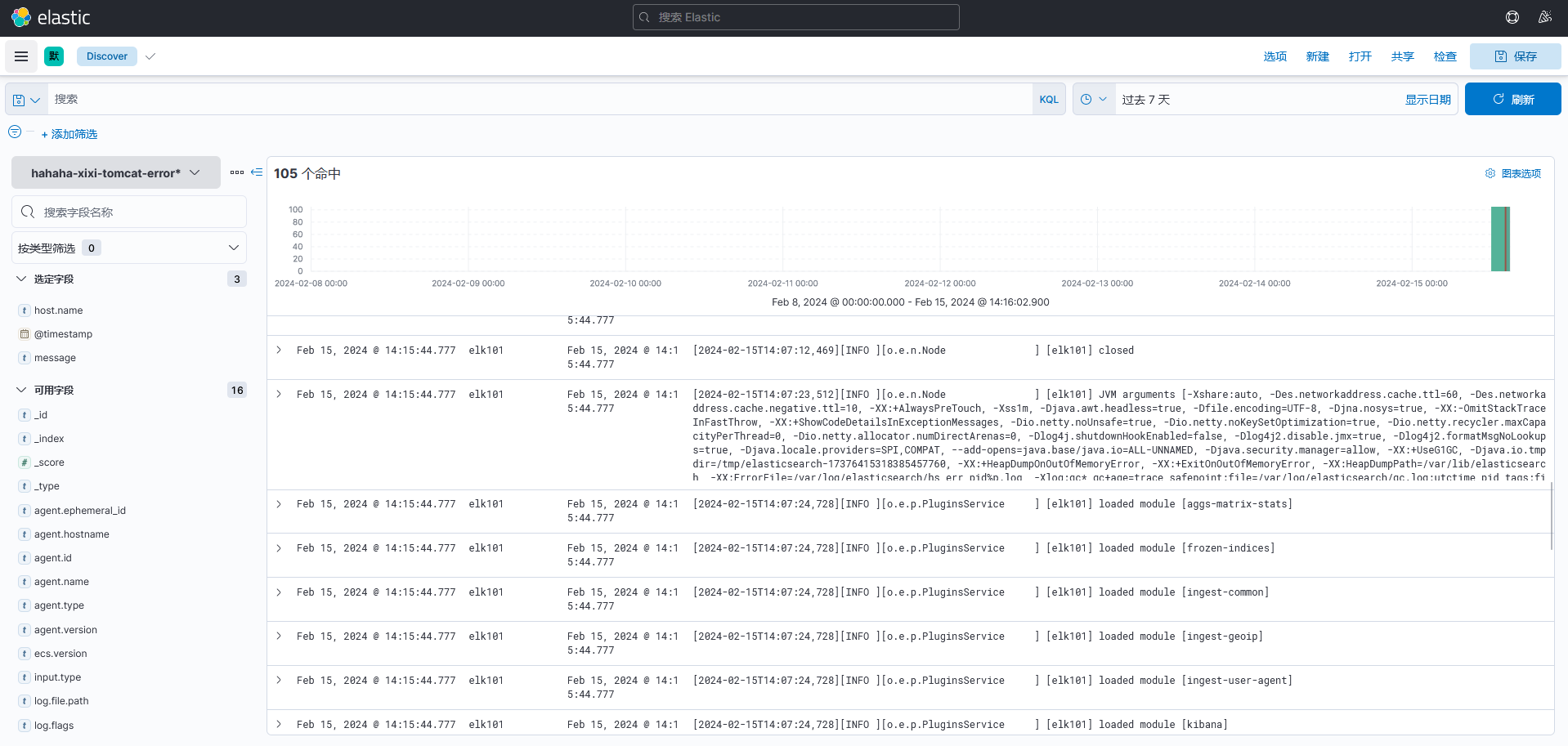The width and height of the screenshot is (1568, 746).
Task: Open the help circle icon in header
Action: [1512, 17]
